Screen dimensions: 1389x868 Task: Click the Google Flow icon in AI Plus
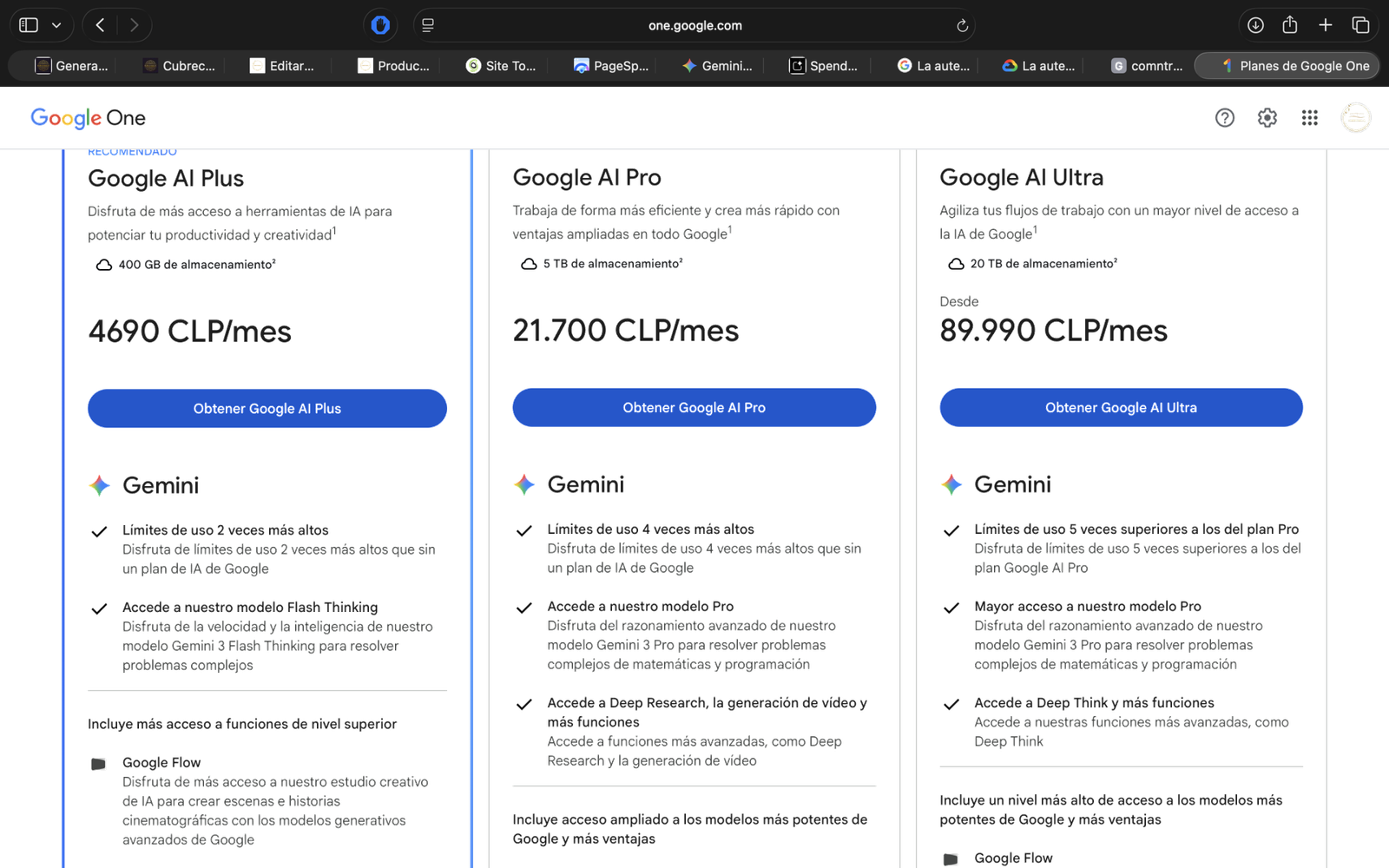pos(99,764)
